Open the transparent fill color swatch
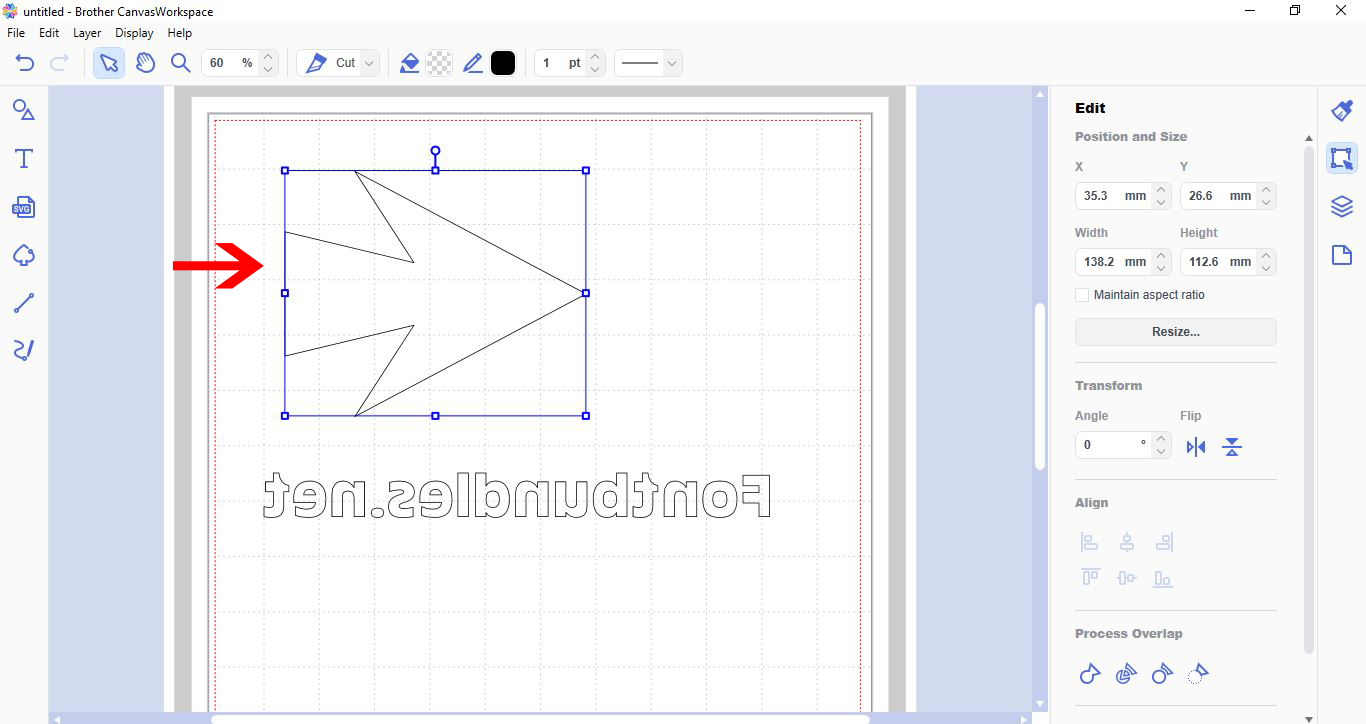The height and width of the screenshot is (724, 1366). point(438,63)
